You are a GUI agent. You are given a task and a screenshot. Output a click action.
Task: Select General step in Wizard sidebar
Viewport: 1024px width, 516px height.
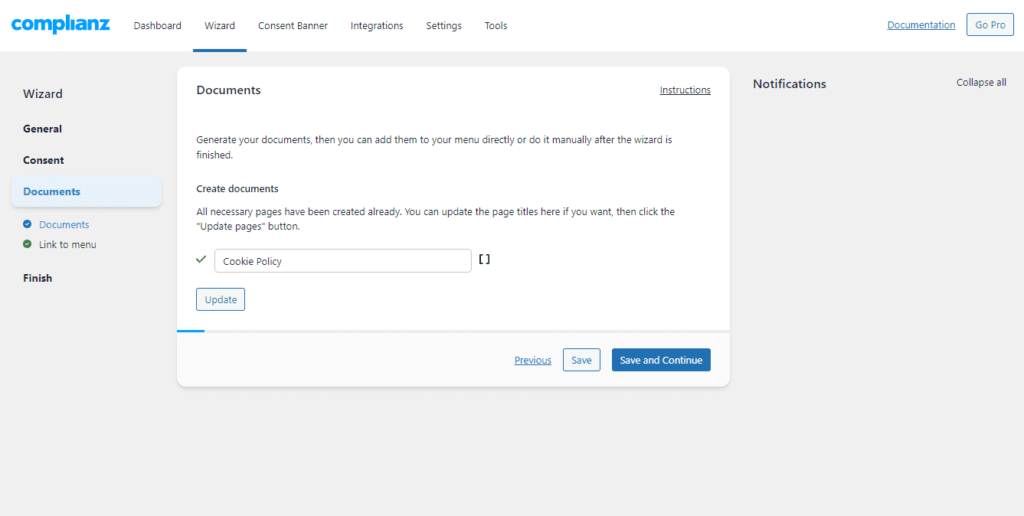[x=42, y=129]
